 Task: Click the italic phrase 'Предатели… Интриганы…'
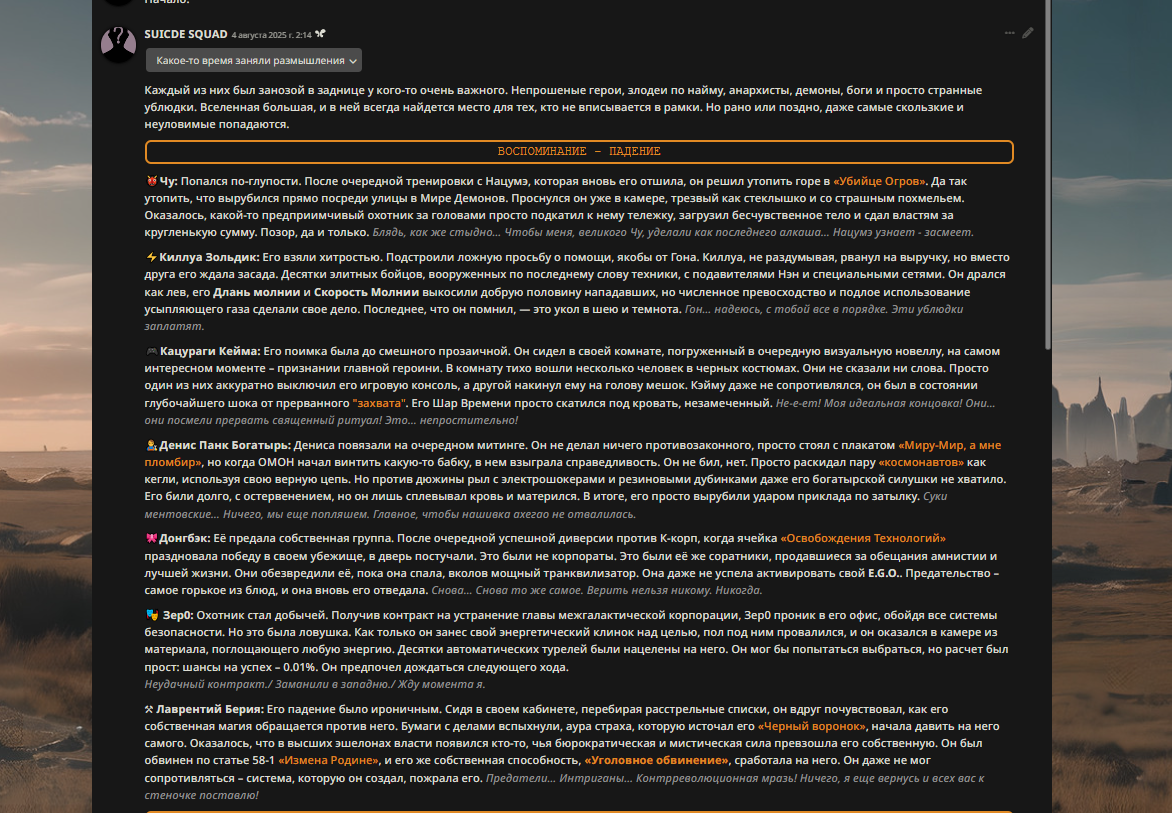pyautogui.click(x=558, y=778)
